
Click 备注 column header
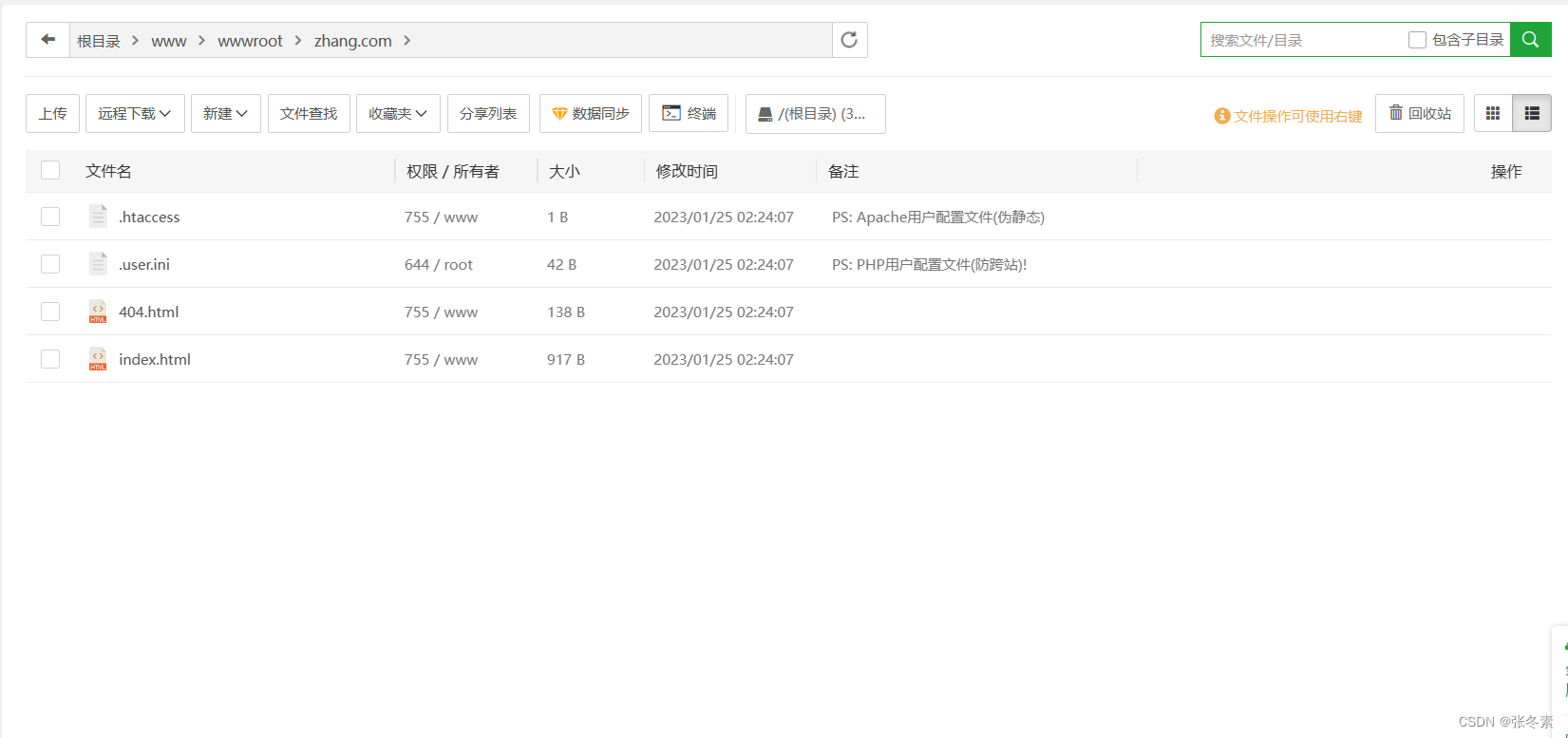pos(843,171)
